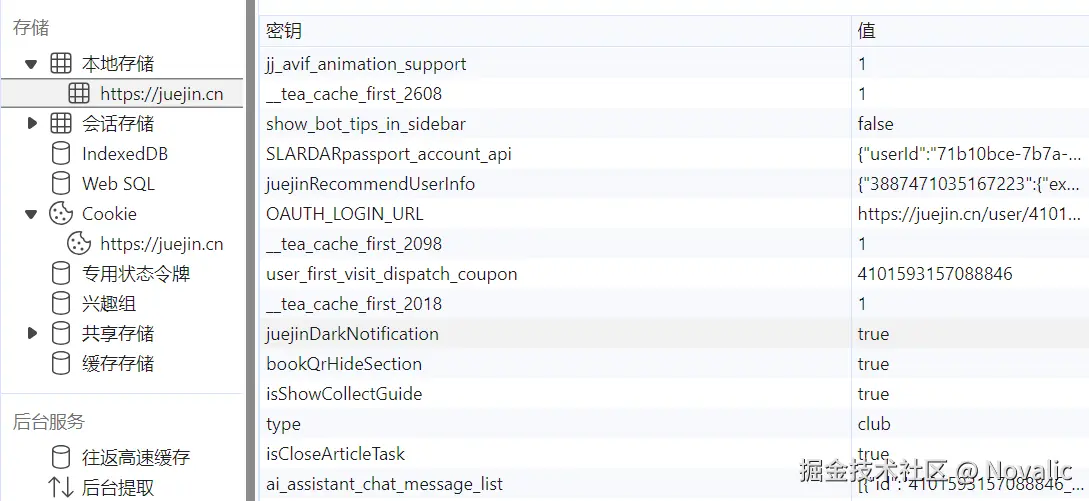Click the https://juejin.cn/user/4101… value
Image resolution: width=1089 pixels, height=501 pixels.
[x=970, y=214]
